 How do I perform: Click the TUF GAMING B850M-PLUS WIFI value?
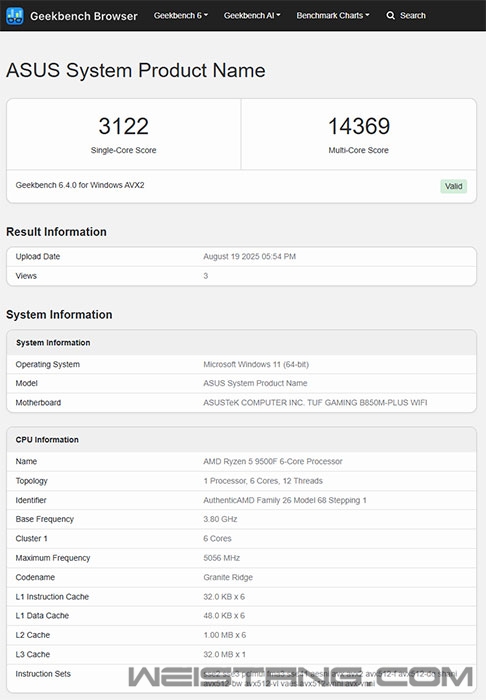point(367,403)
